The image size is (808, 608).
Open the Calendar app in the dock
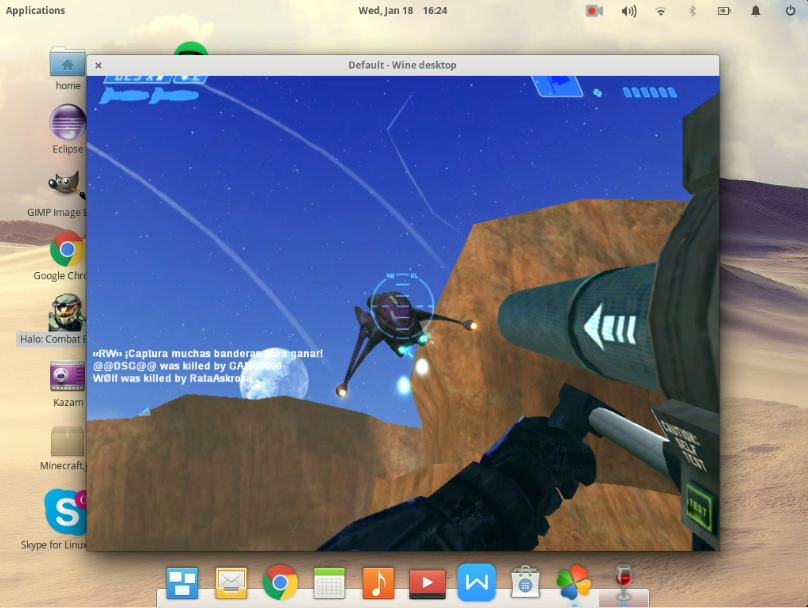tap(329, 582)
